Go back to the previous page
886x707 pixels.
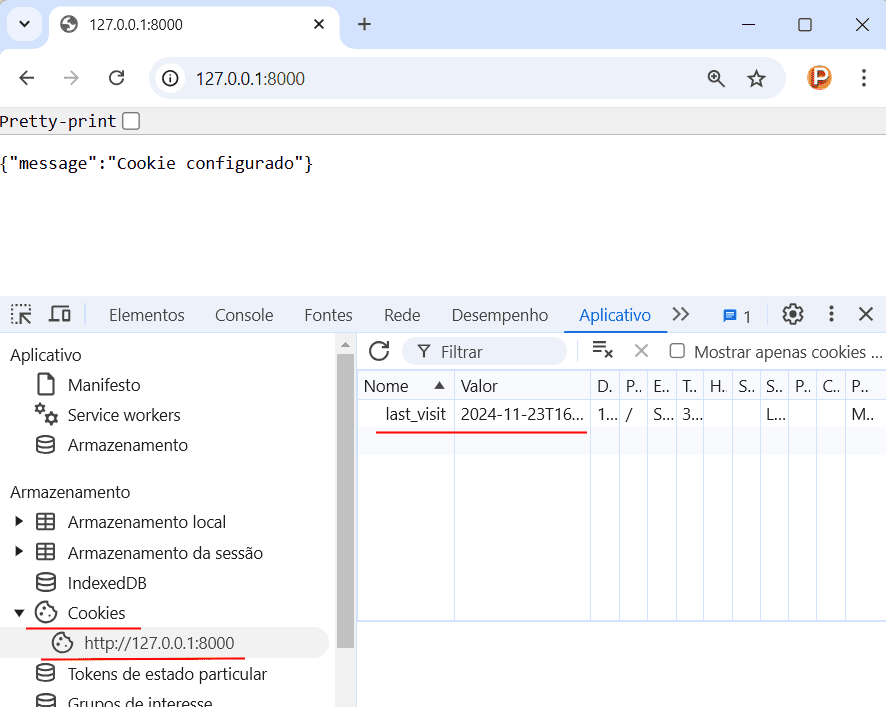pyautogui.click(x=27, y=78)
